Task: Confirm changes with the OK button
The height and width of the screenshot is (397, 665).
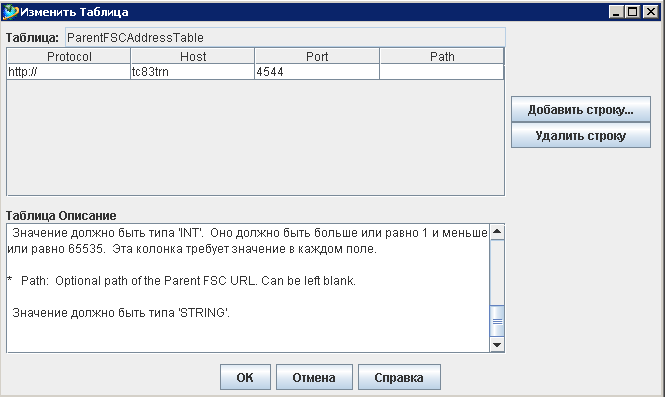Action: [245, 377]
